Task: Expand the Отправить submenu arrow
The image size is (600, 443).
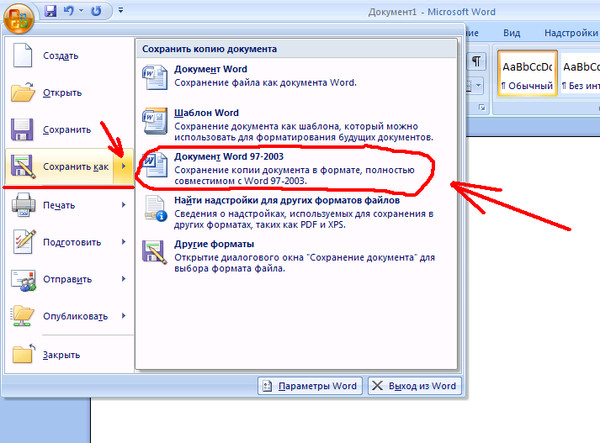Action: click(124, 279)
